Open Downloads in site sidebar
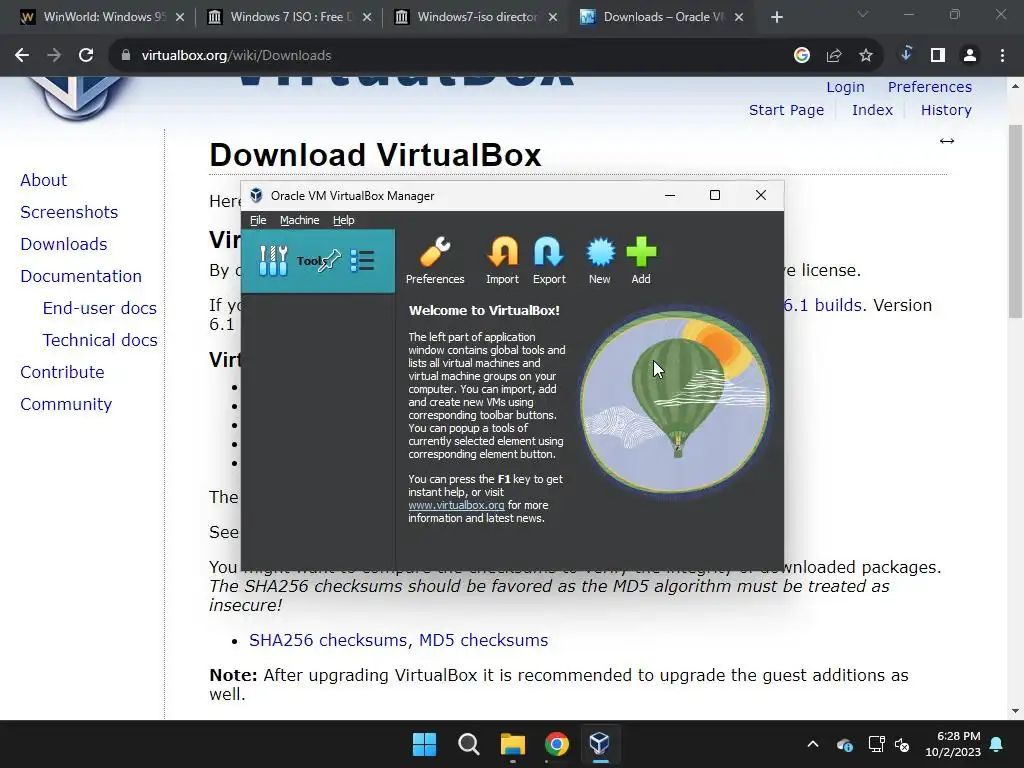Viewport: 1024px width, 768px height. 64,244
